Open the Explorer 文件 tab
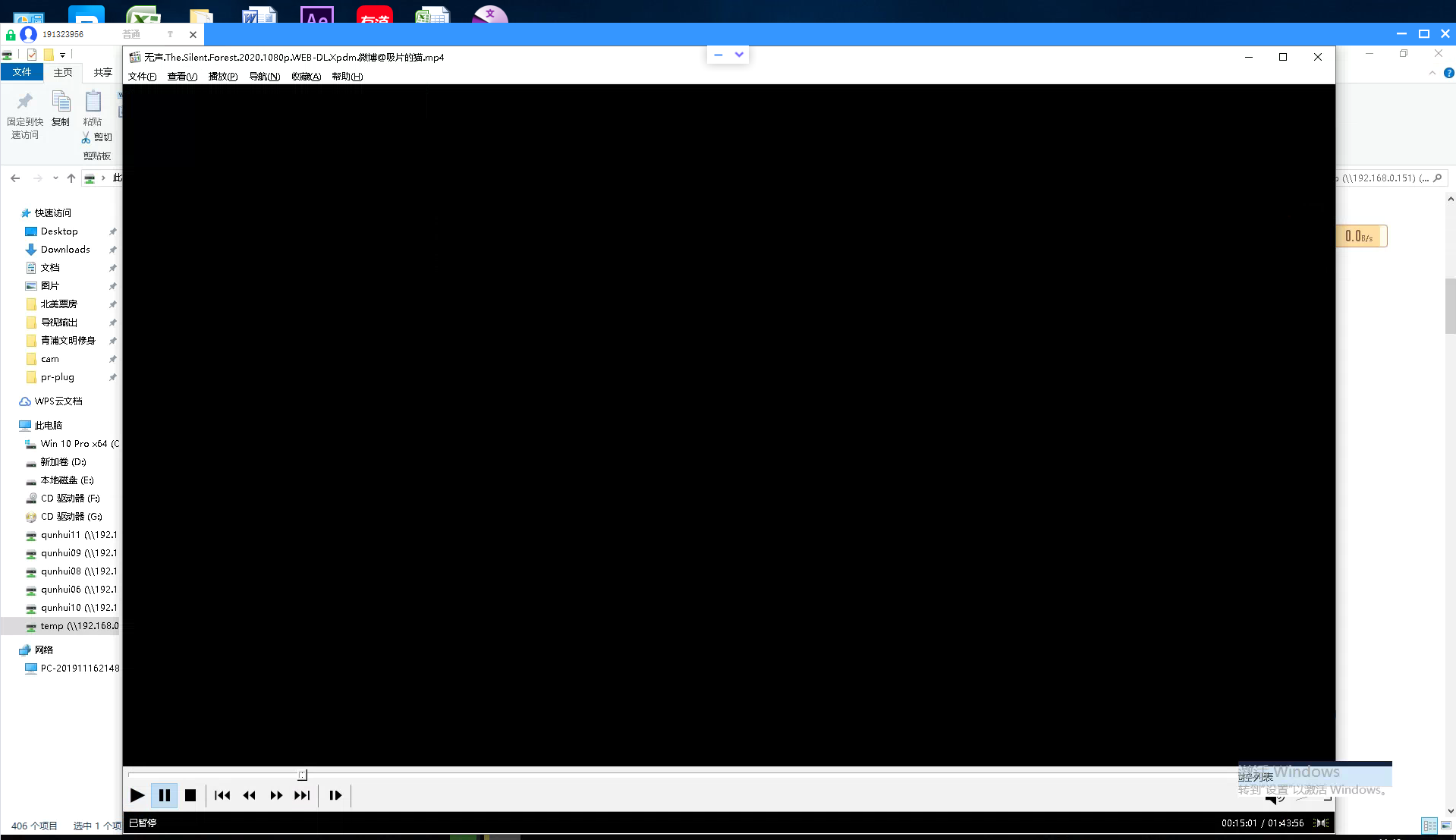This screenshot has width=1456, height=840. (x=22, y=72)
